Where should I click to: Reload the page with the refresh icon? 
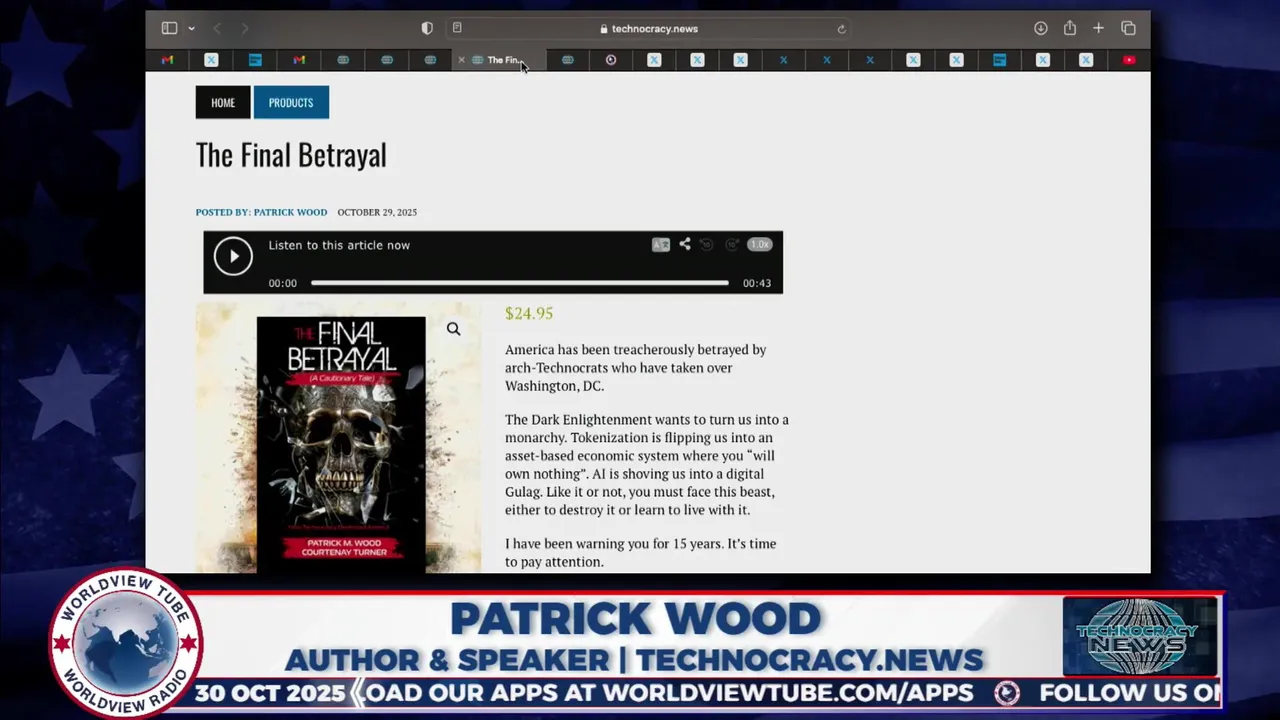841,29
